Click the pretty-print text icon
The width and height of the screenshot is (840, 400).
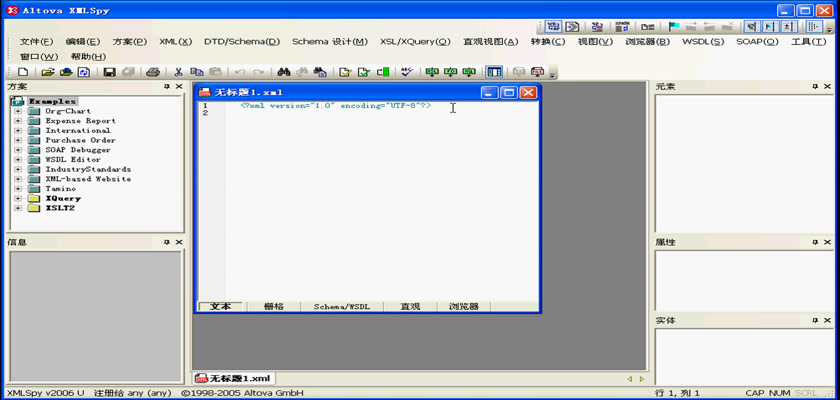pos(573,26)
